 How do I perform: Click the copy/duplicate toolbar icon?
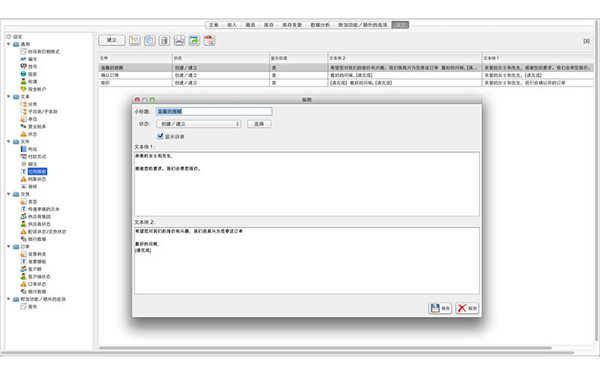point(150,40)
